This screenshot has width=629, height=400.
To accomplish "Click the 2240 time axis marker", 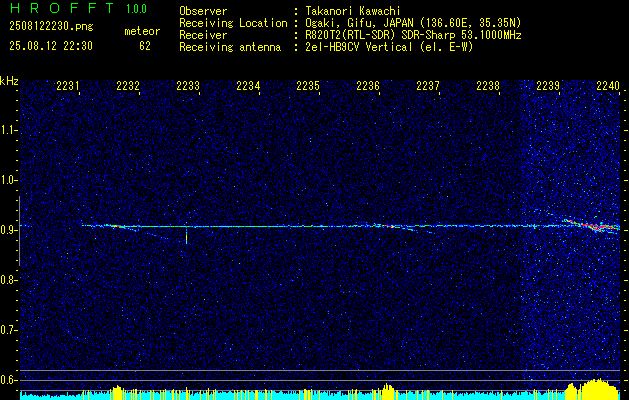I will pyautogui.click(x=608, y=85).
